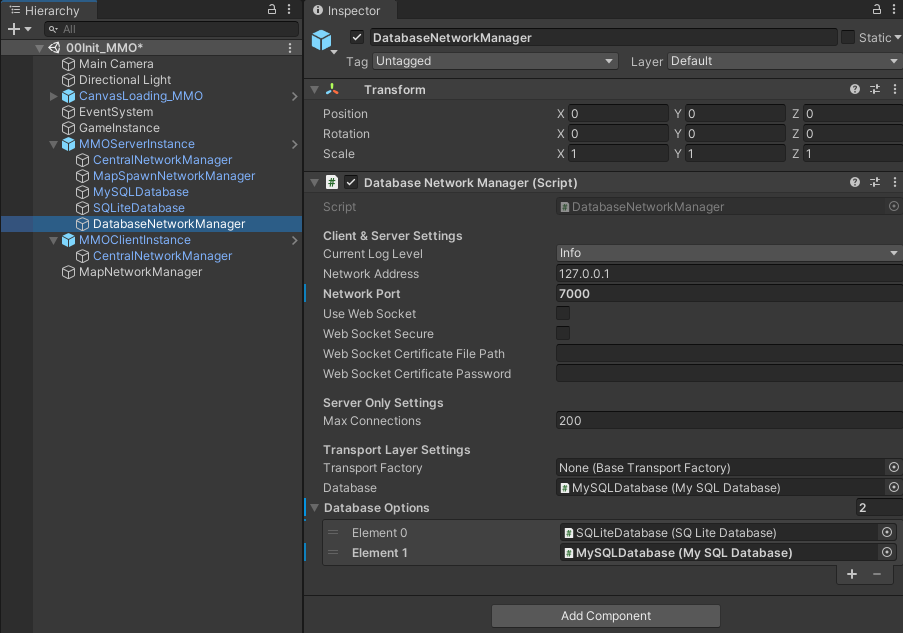The width and height of the screenshot is (903, 633).
Task: Click the Database Network Manager script icon
Action: [x=330, y=182]
